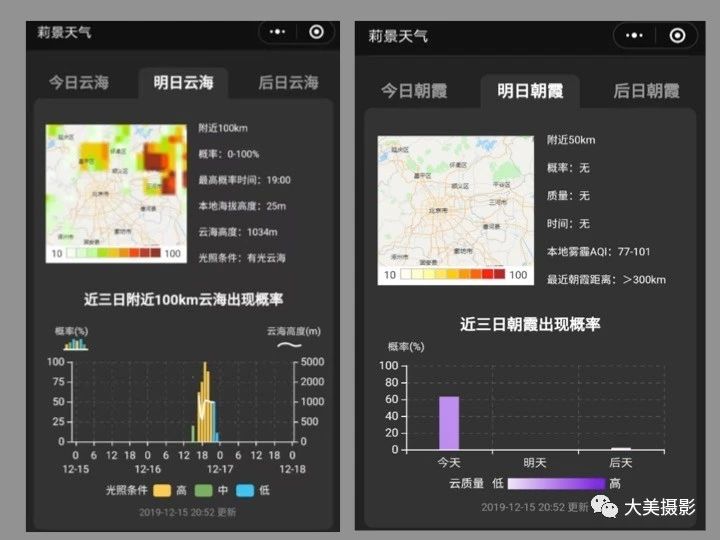The height and width of the screenshot is (540, 720).
Task: Open the more options dots in 云海 panel
Action: [282, 32]
